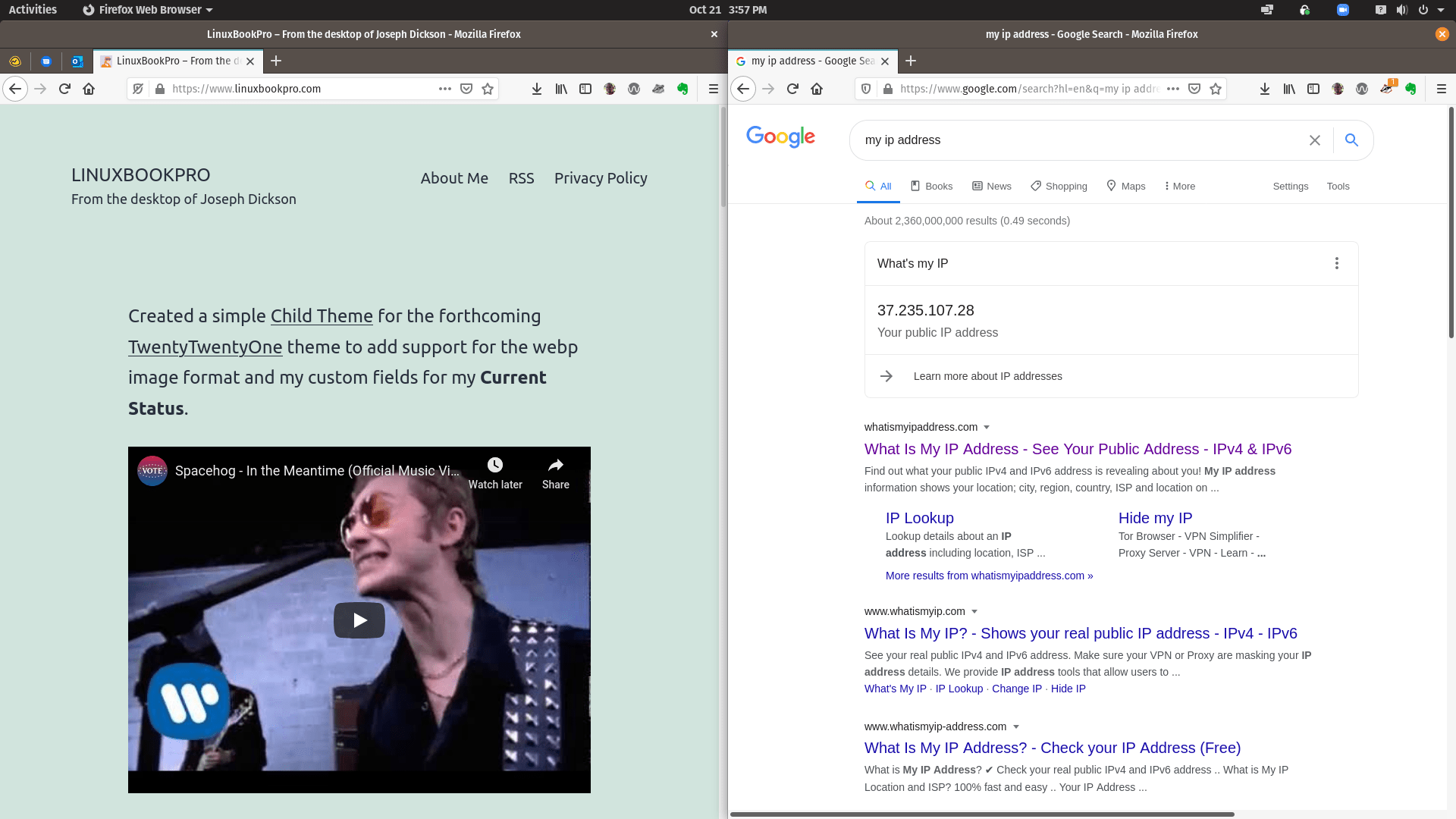1456x819 pixels.
Task: Click the Google logo
Action: click(x=780, y=136)
